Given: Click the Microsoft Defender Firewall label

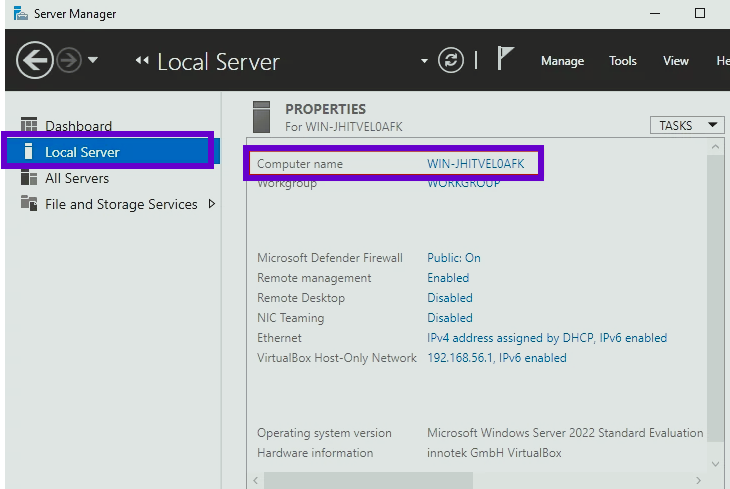Looking at the screenshot, I should click(x=330, y=258).
